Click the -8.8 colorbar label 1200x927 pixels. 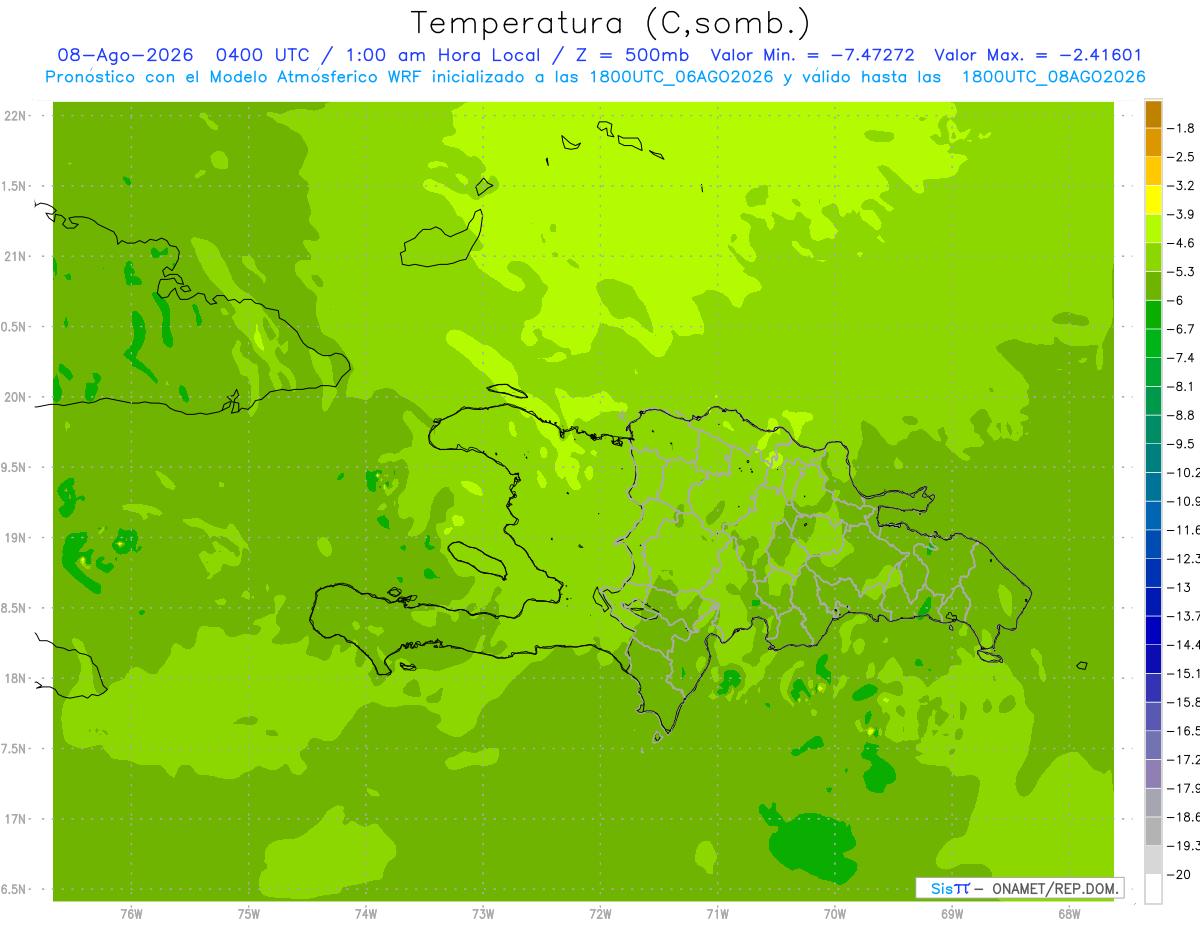click(x=1183, y=415)
